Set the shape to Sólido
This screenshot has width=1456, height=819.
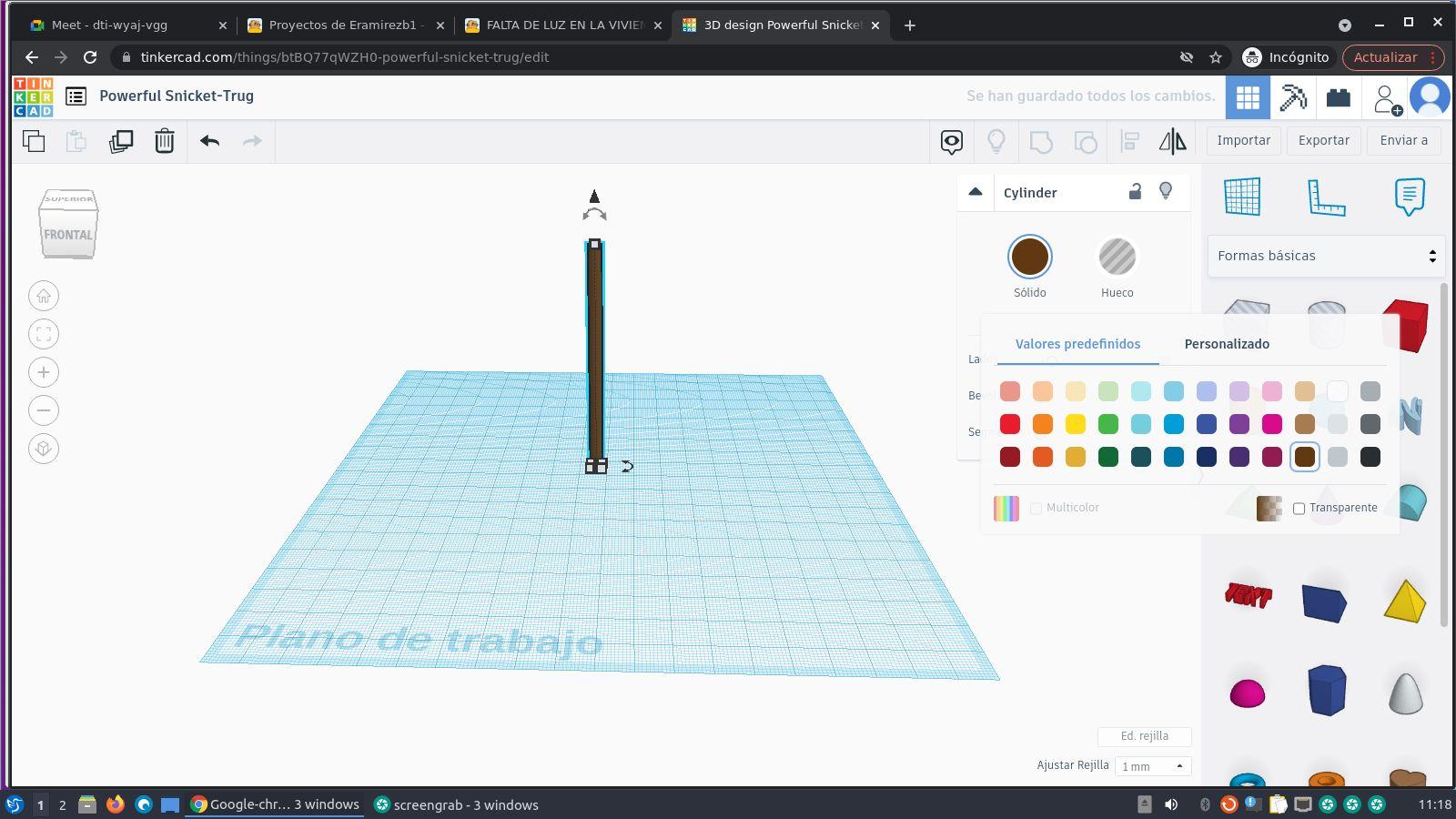coord(1030,257)
